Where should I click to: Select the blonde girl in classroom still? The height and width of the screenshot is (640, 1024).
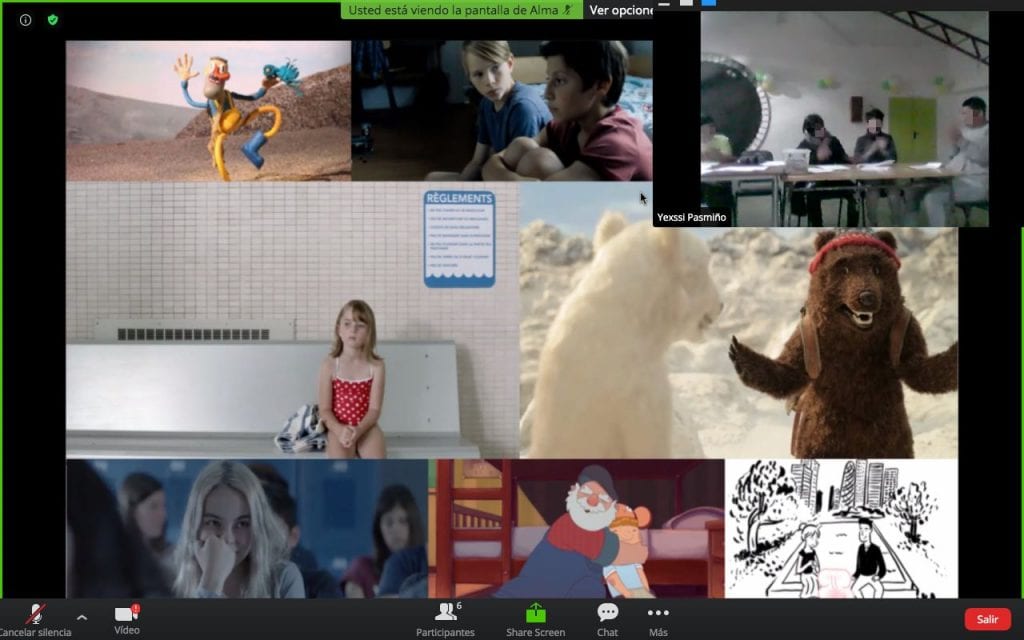pos(247,528)
